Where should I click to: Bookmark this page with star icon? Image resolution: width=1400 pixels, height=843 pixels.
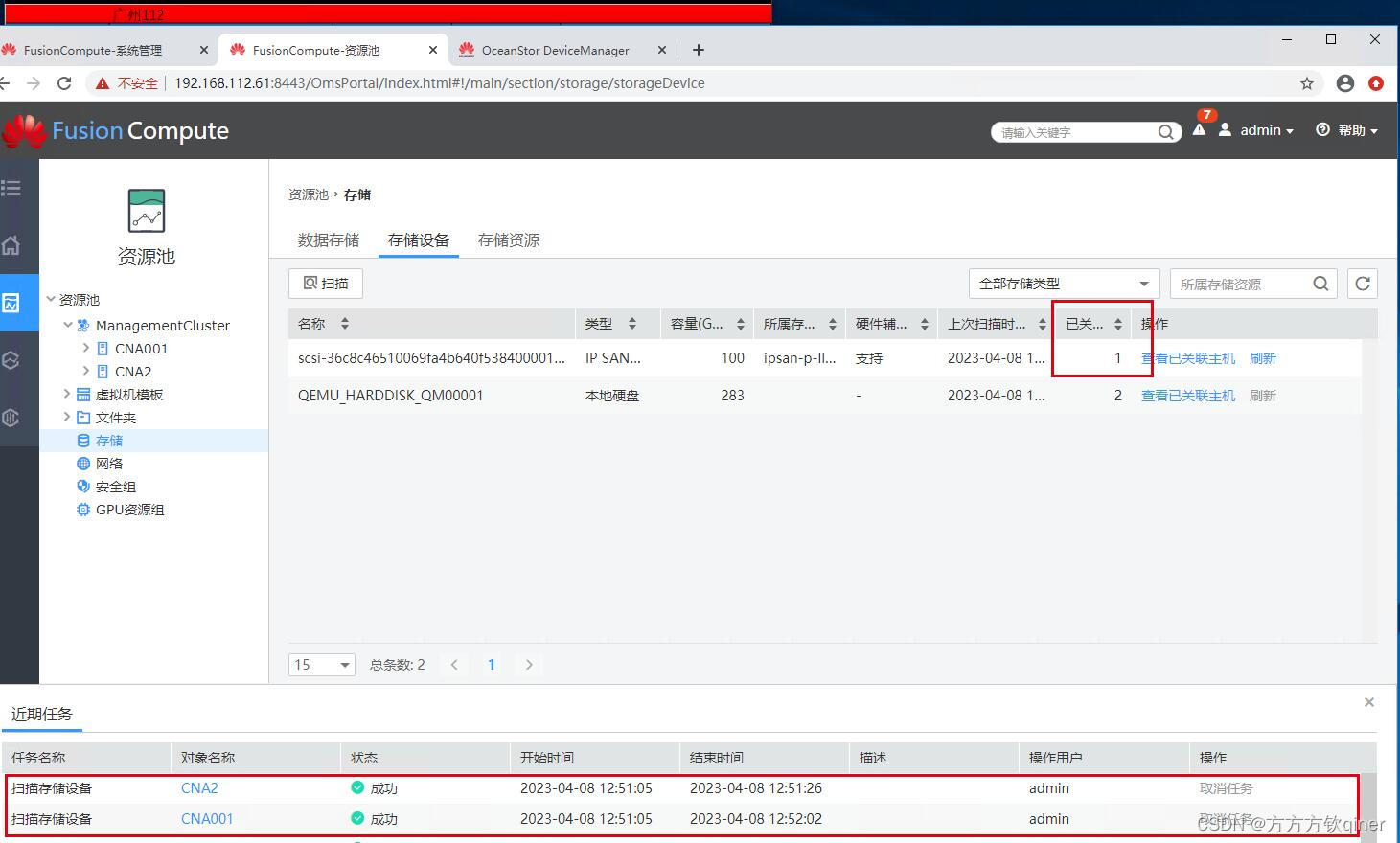pyautogui.click(x=1307, y=83)
